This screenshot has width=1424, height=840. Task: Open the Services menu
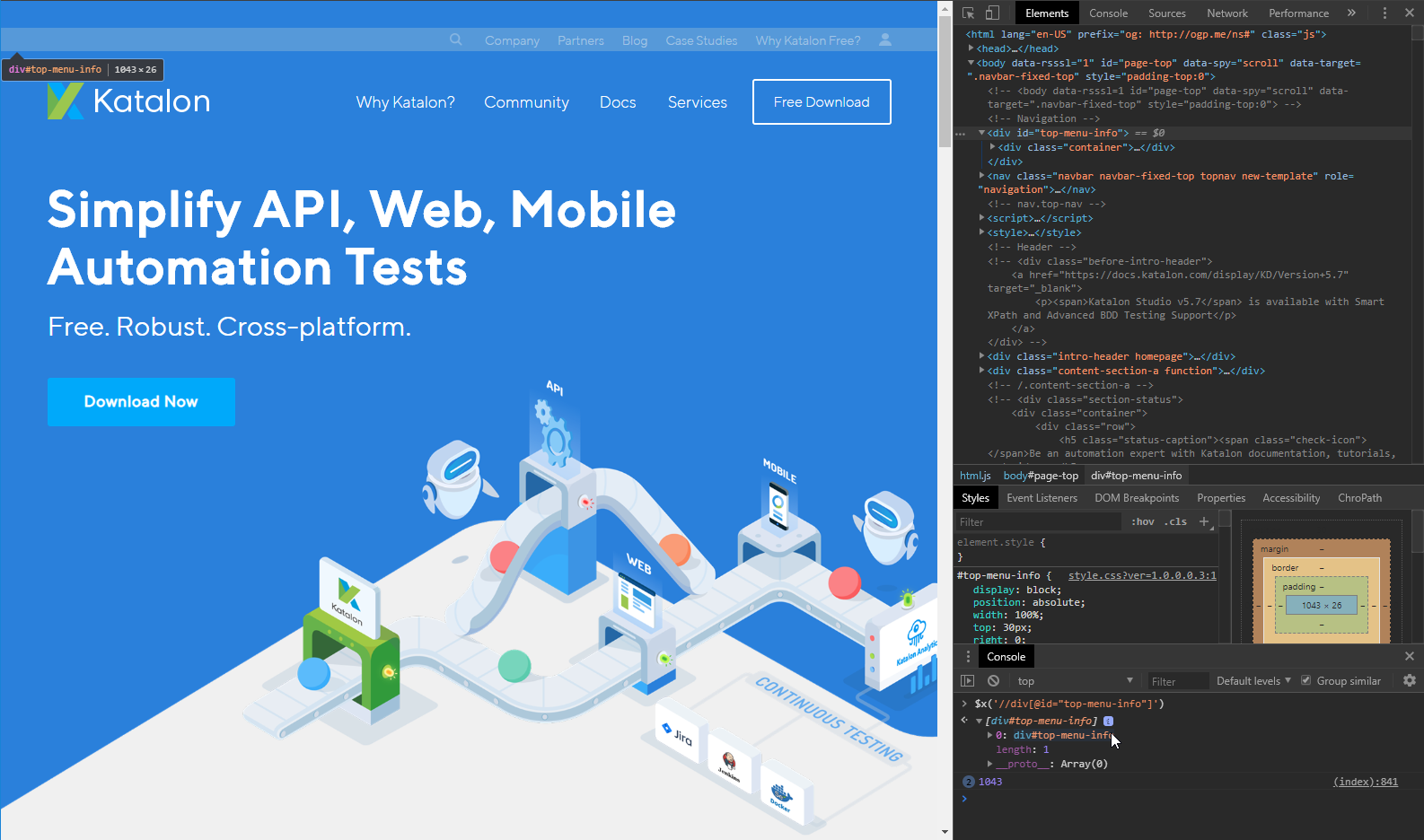pyautogui.click(x=697, y=102)
